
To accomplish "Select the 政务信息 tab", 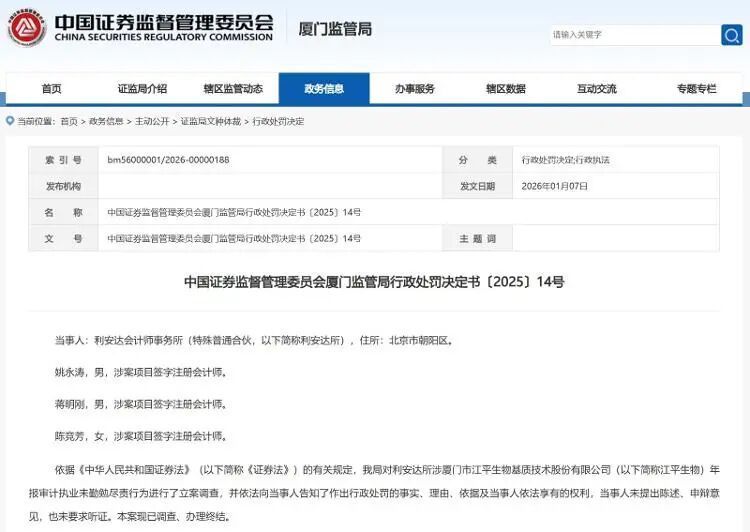I will [x=324, y=89].
